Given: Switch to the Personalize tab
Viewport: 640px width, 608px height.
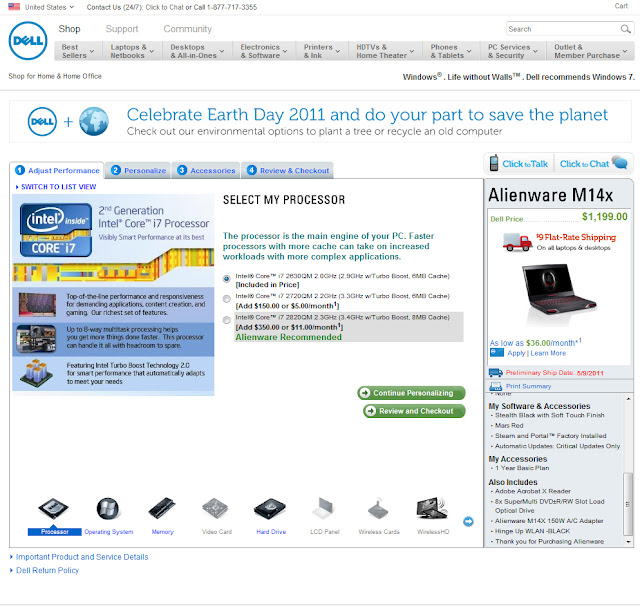Looking at the screenshot, I should point(138,170).
